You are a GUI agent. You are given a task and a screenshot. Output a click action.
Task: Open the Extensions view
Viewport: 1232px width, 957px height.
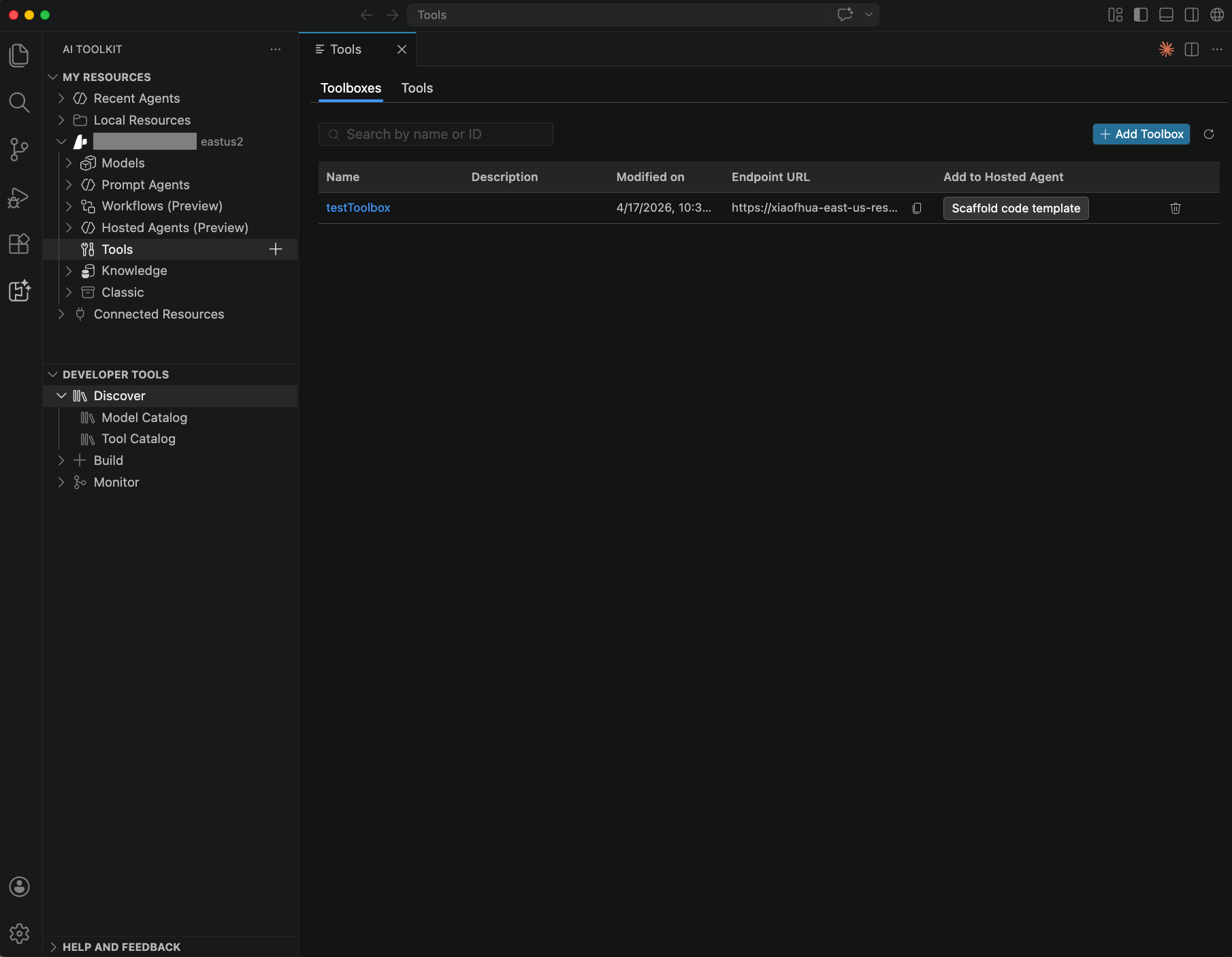(x=19, y=244)
